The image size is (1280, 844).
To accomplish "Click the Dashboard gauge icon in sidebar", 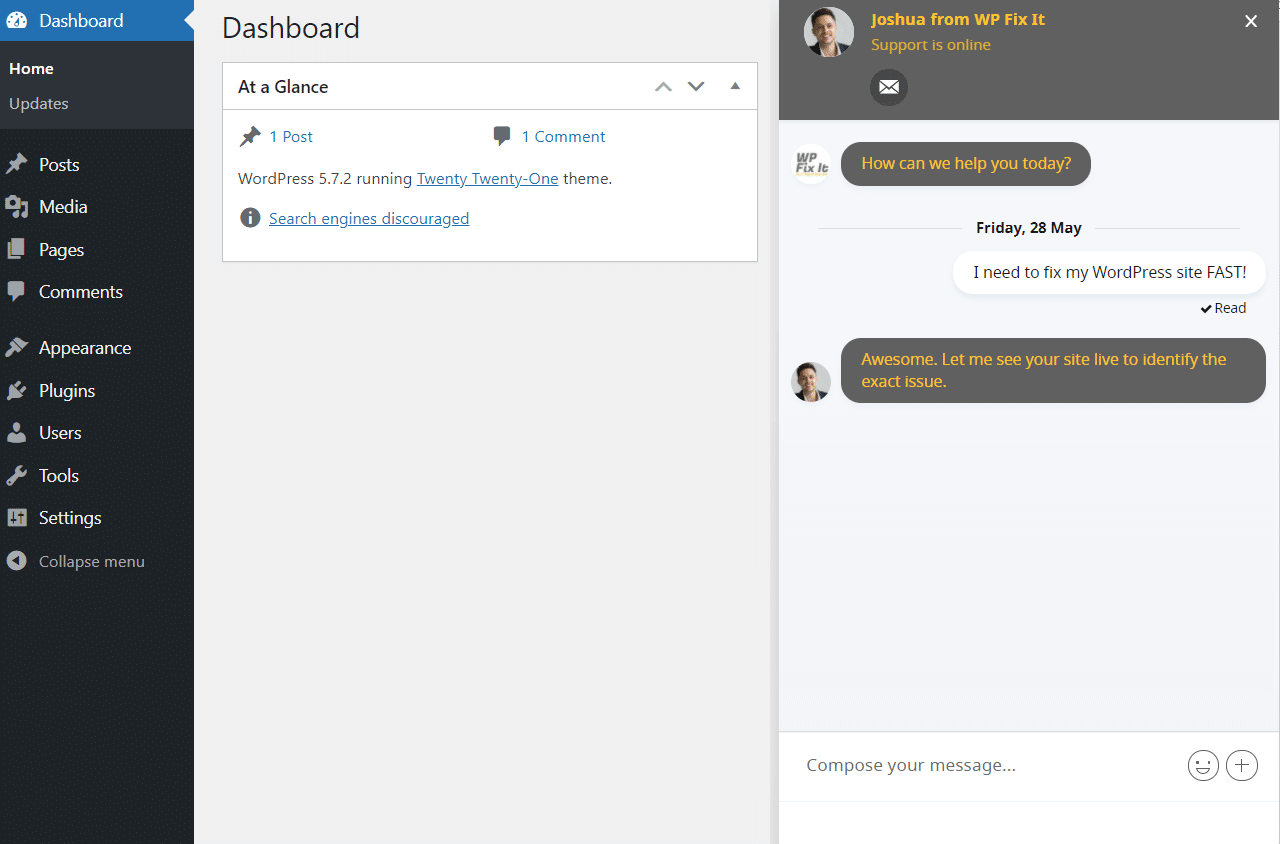I will pos(17,20).
